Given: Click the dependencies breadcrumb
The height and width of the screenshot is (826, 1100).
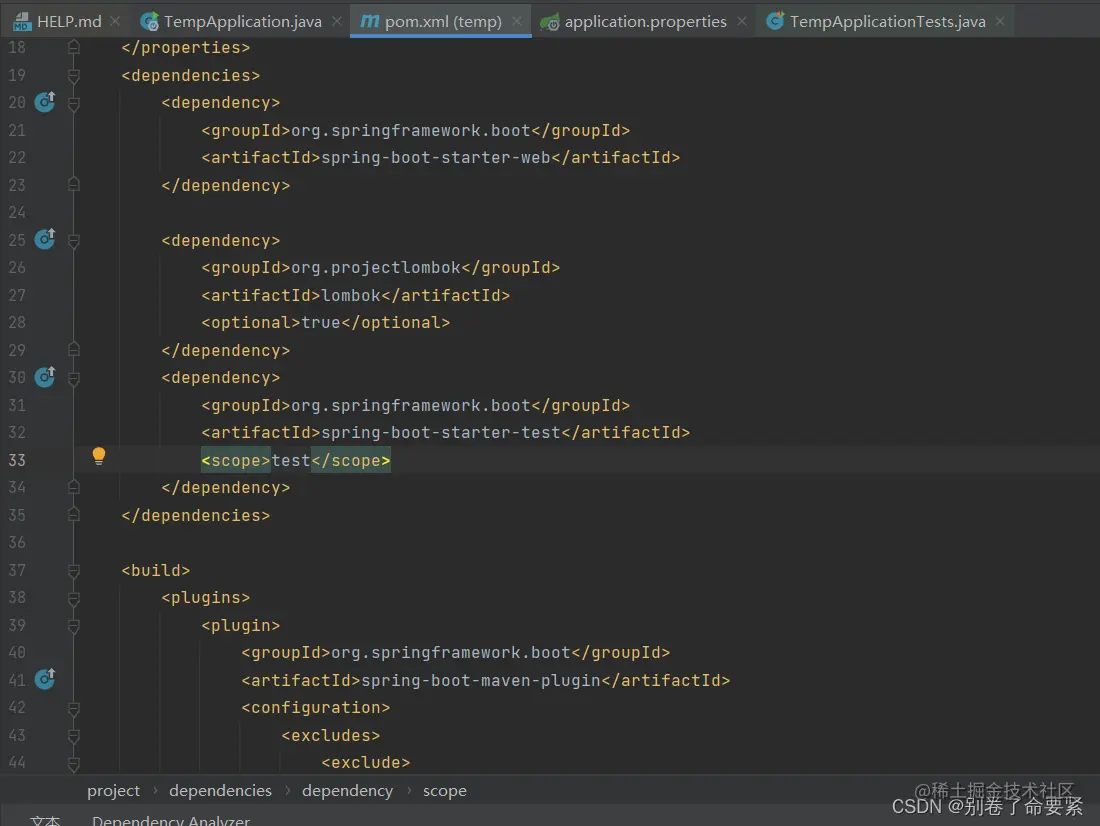Looking at the screenshot, I should 220,791.
